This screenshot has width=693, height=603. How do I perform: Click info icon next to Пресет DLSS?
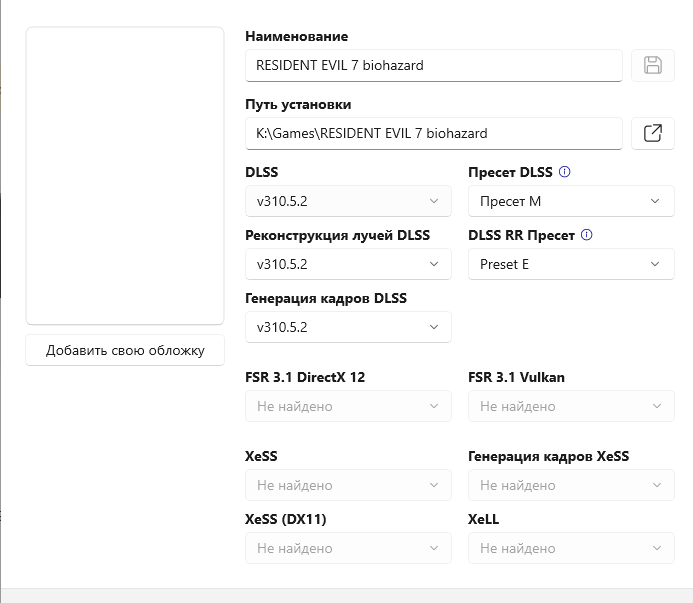pos(564,172)
